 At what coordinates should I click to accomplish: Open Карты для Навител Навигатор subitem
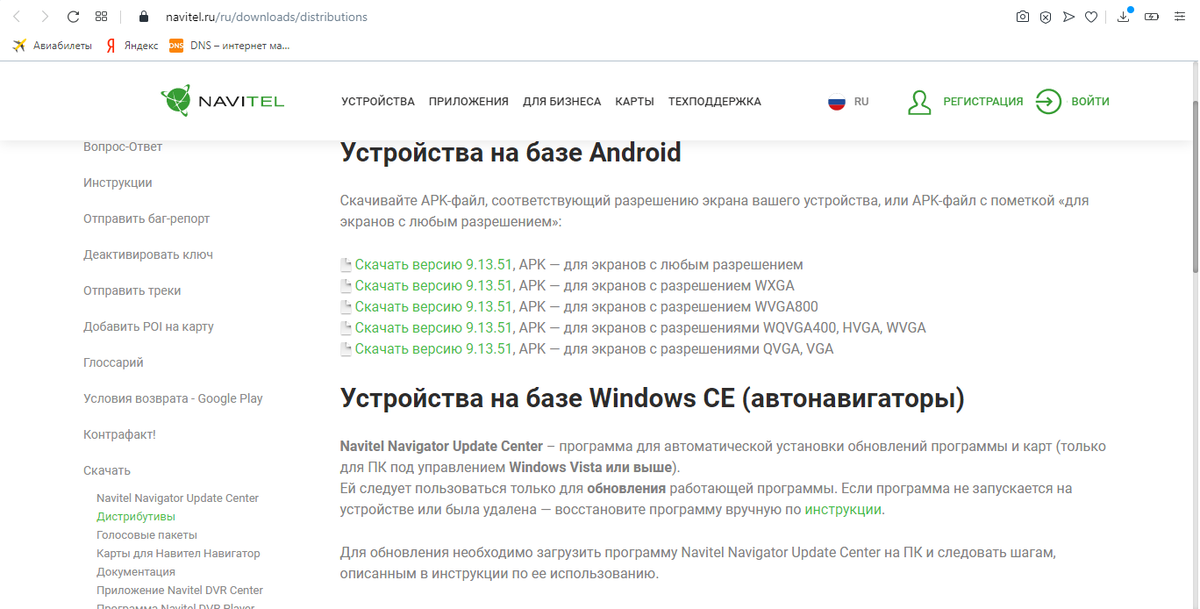pyautogui.click(x=178, y=553)
